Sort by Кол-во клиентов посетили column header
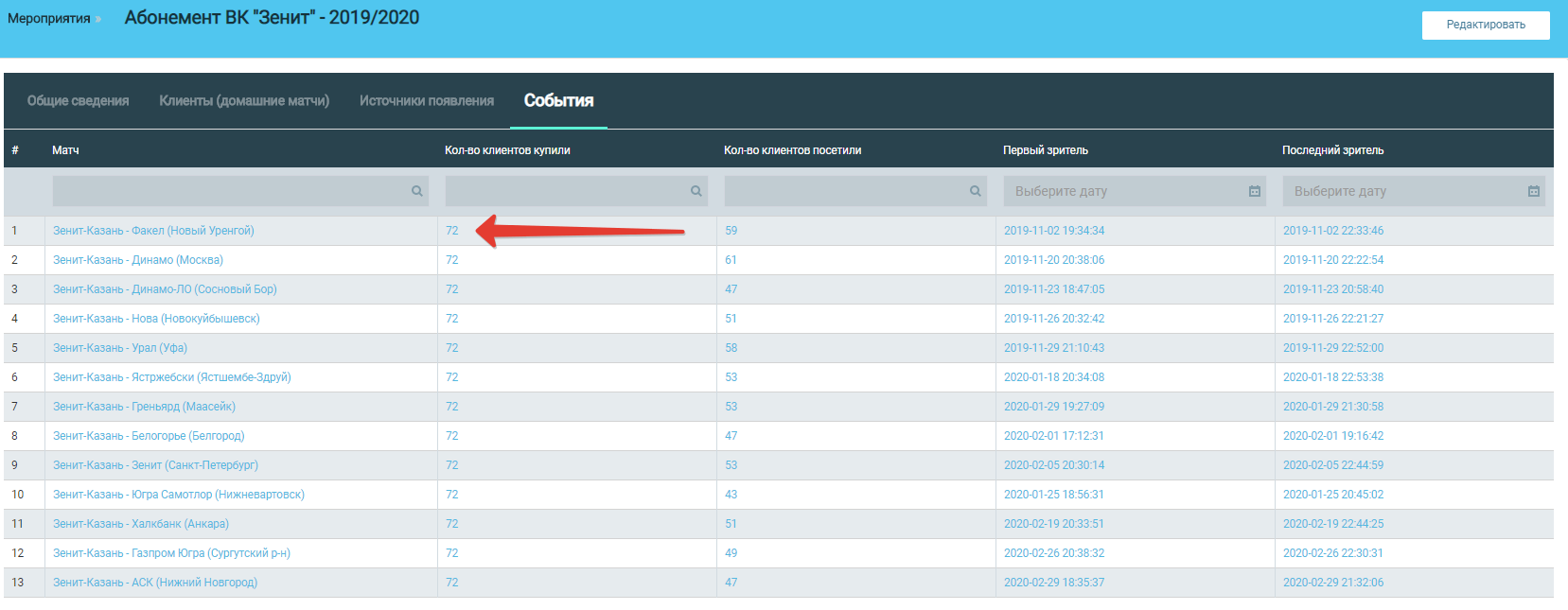1568x610 pixels. pos(792,150)
